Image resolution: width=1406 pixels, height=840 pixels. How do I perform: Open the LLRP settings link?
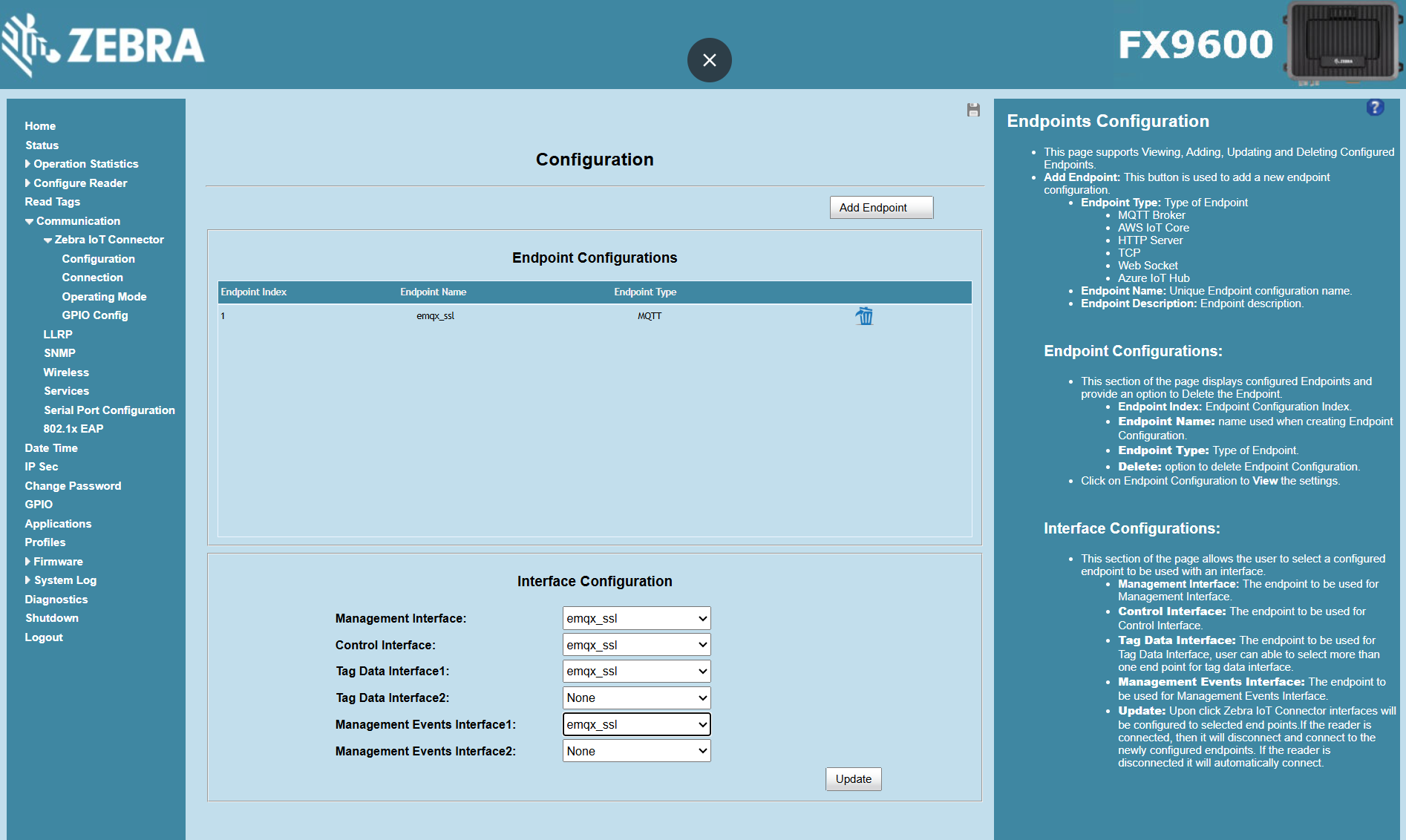[x=57, y=335]
